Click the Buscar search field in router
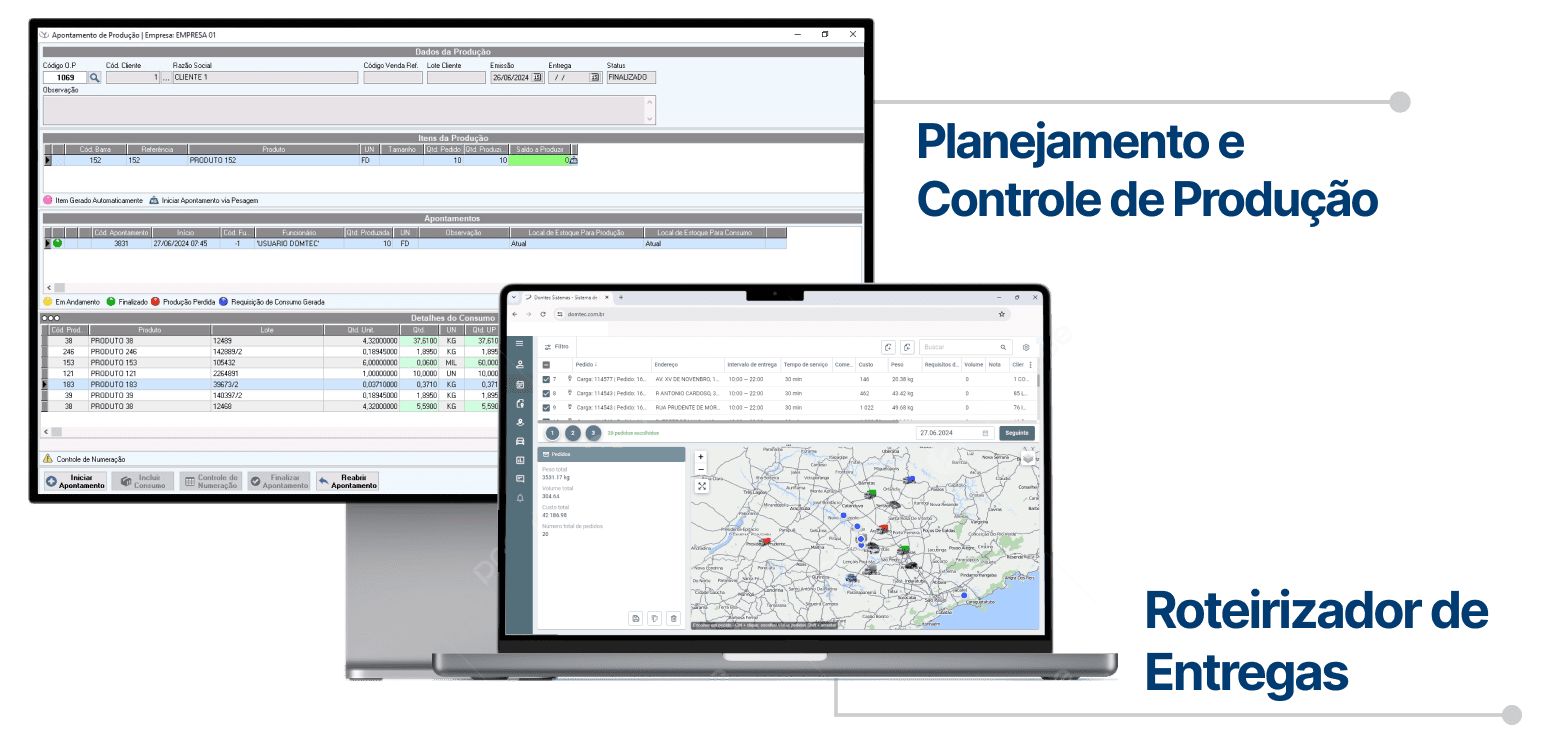Image resolution: width=1546 pixels, height=732 pixels. [x=964, y=347]
